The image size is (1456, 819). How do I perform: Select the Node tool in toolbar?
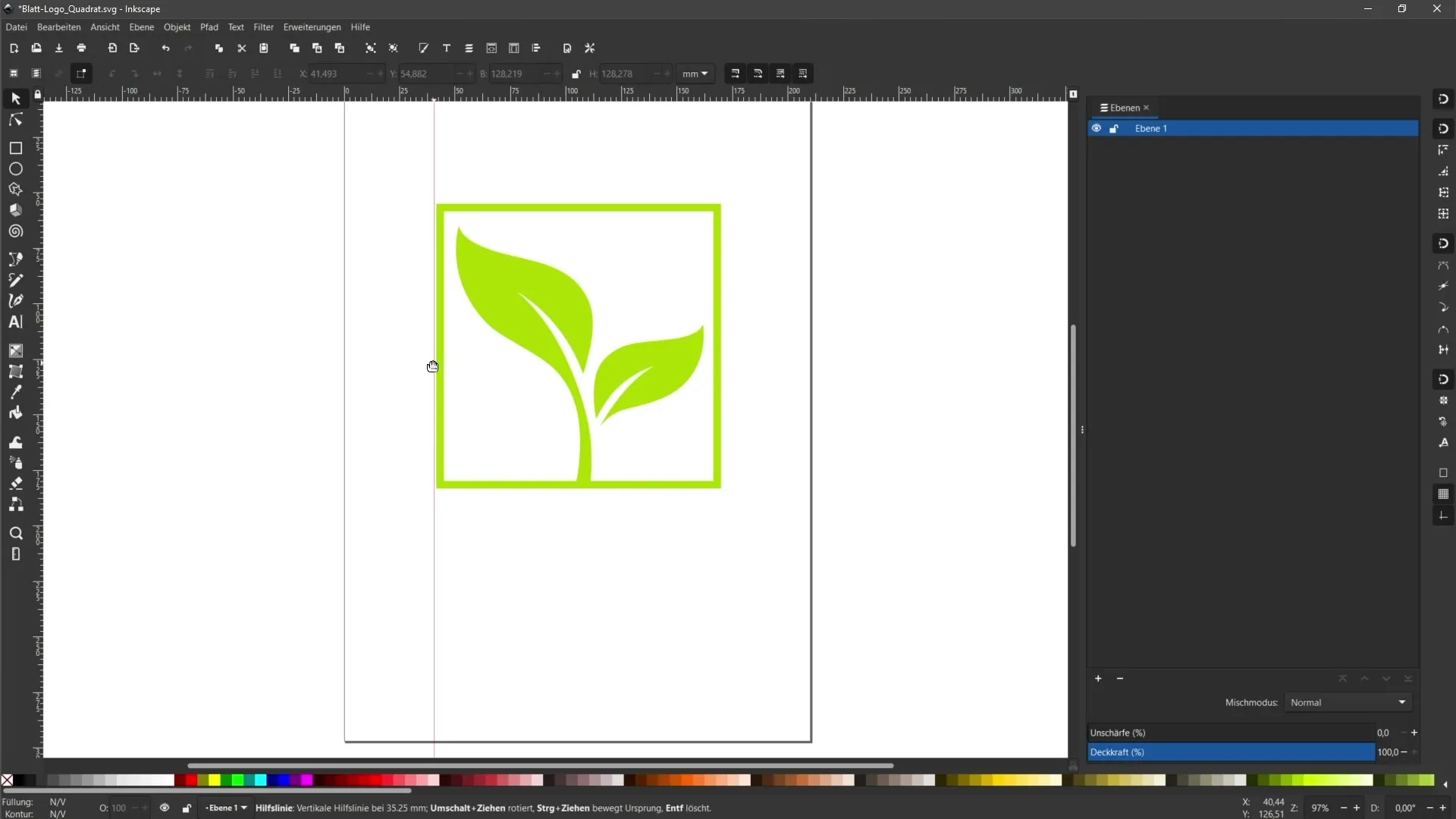click(x=15, y=119)
